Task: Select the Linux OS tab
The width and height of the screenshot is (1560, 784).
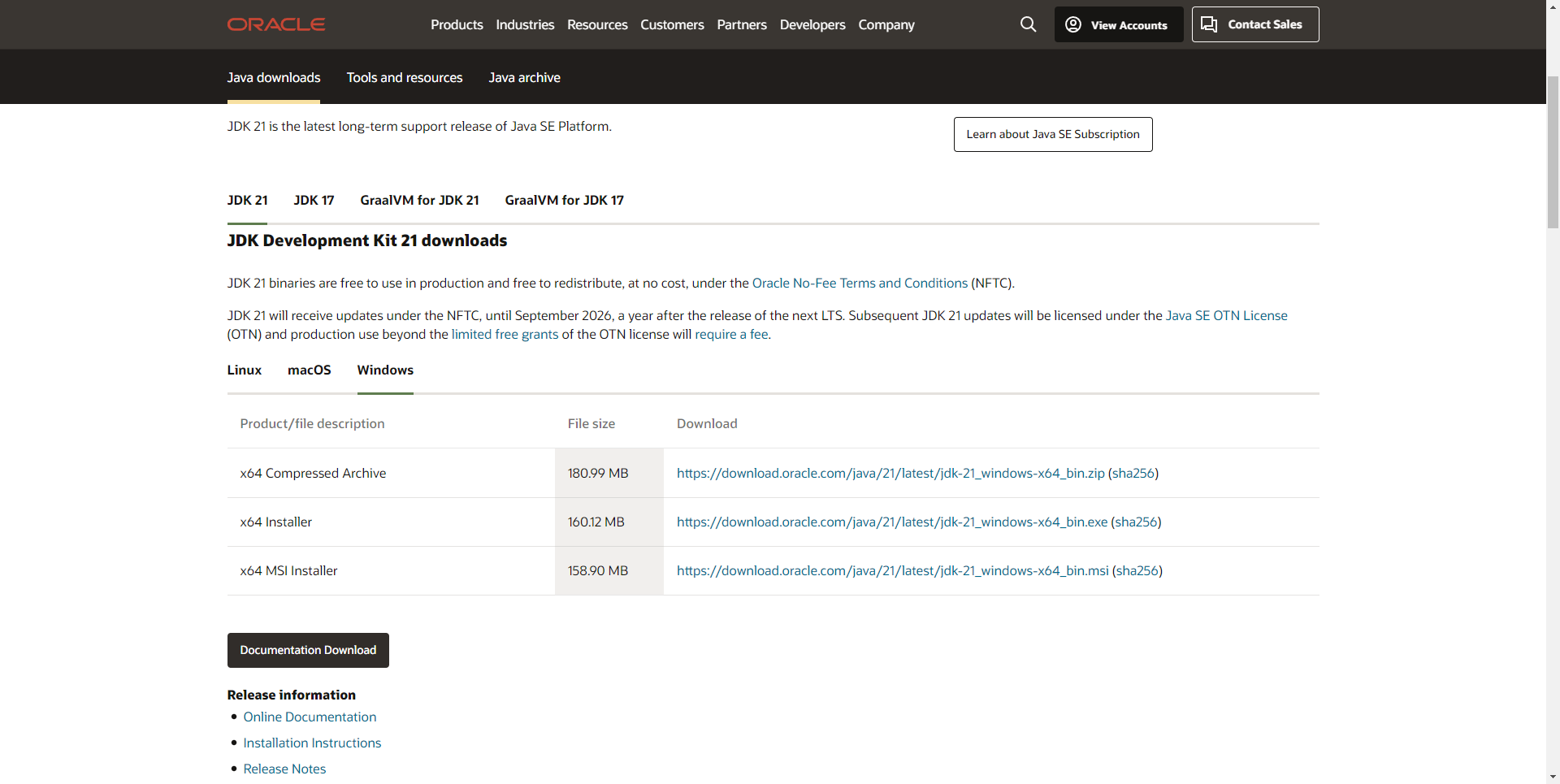Action: pyautogui.click(x=244, y=370)
